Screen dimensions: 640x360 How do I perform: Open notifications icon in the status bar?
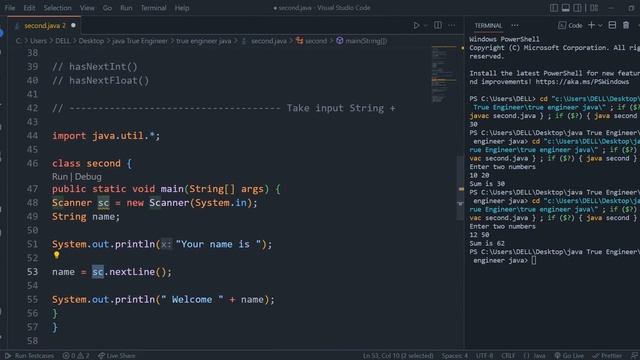635,356
